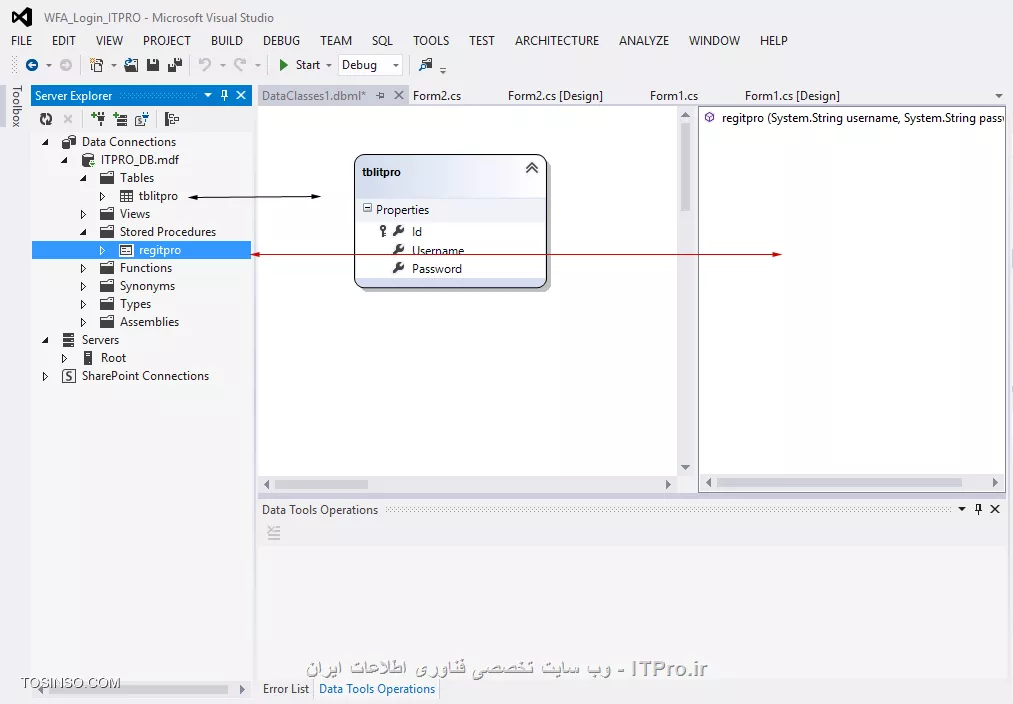Switch to the Form1.cs [Design] tab

coord(792,96)
